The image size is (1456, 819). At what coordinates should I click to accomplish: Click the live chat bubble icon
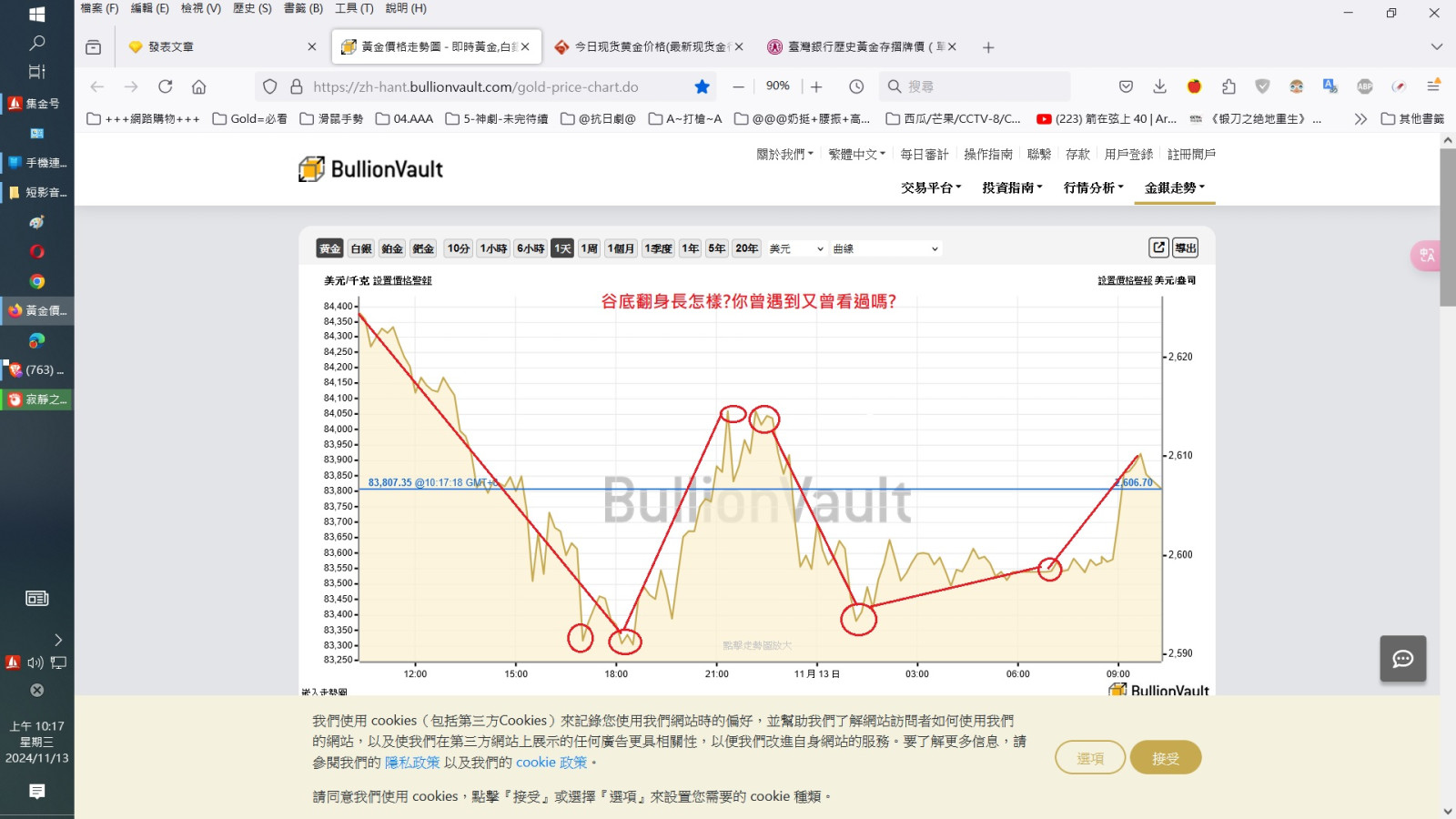point(1402,659)
